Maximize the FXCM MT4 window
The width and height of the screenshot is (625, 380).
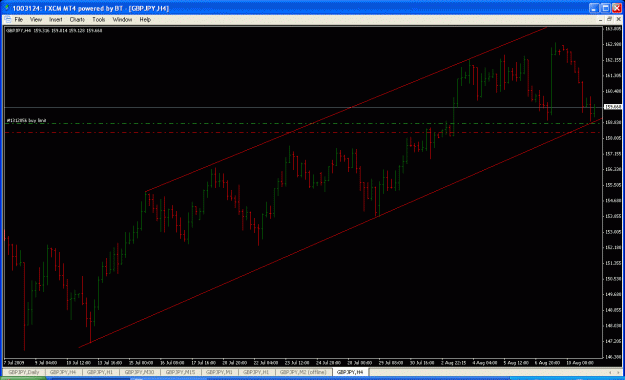coord(605,8)
